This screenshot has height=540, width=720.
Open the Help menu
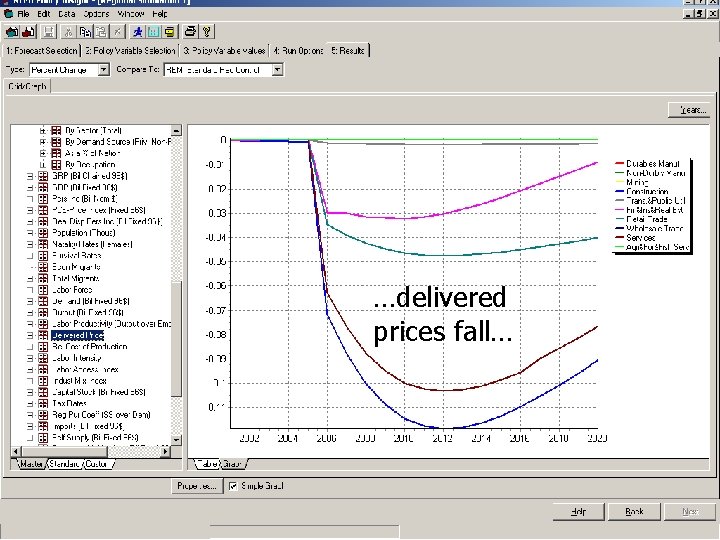159,14
